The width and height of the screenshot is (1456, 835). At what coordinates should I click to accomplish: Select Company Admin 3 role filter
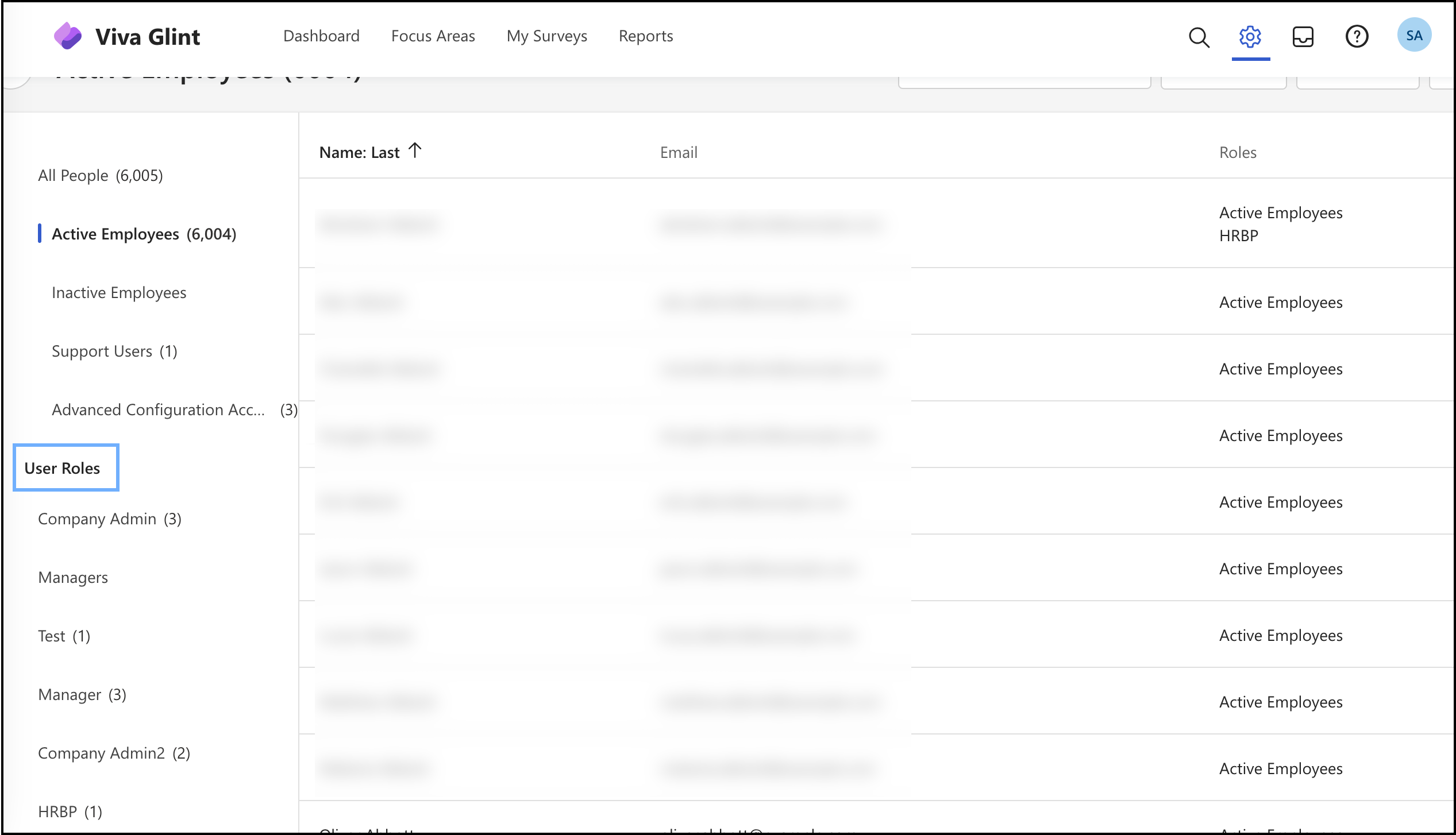(x=109, y=518)
